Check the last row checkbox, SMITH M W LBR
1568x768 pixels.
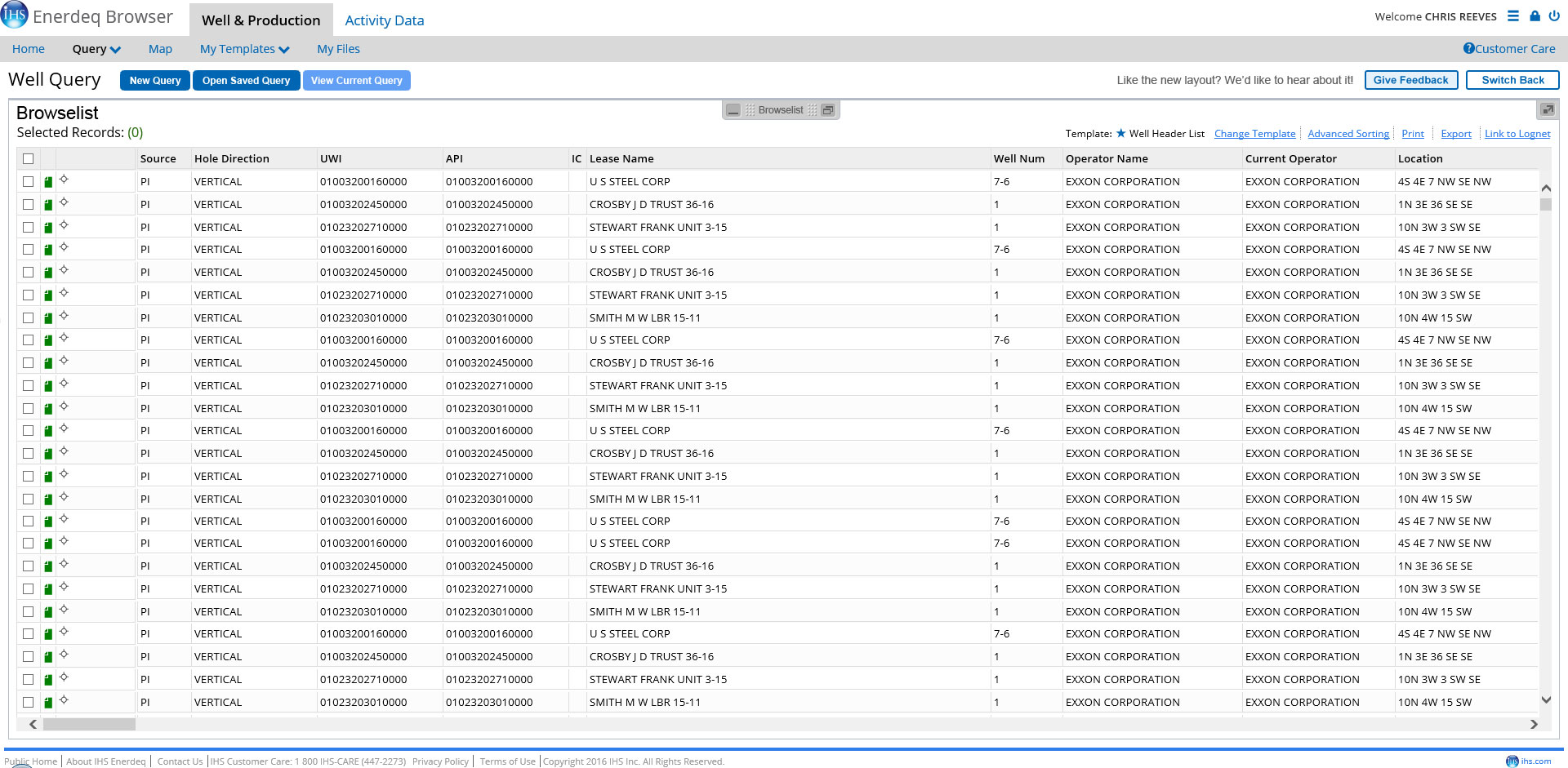tap(29, 703)
